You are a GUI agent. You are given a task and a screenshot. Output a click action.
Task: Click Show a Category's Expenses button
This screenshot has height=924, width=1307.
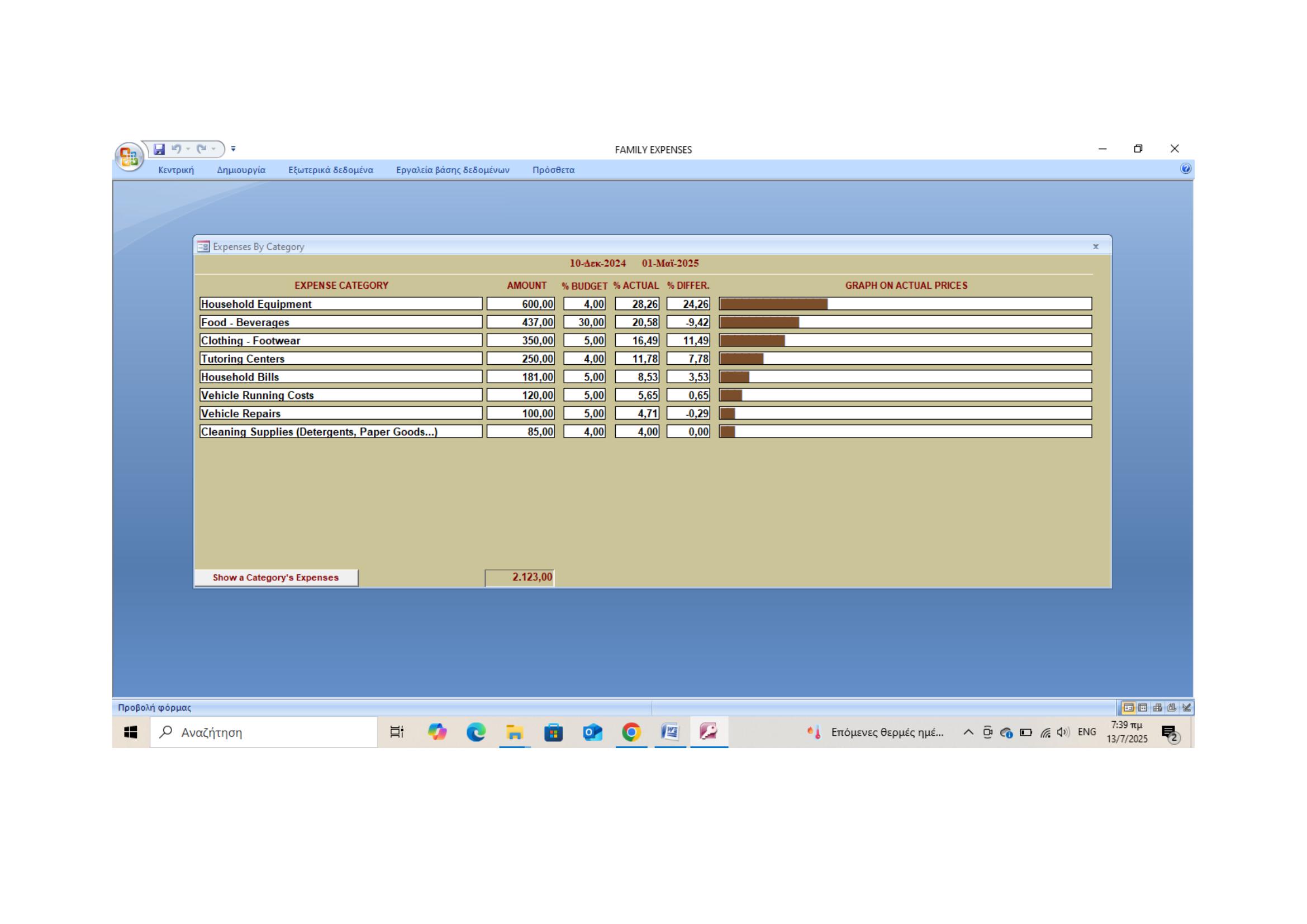pos(276,578)
